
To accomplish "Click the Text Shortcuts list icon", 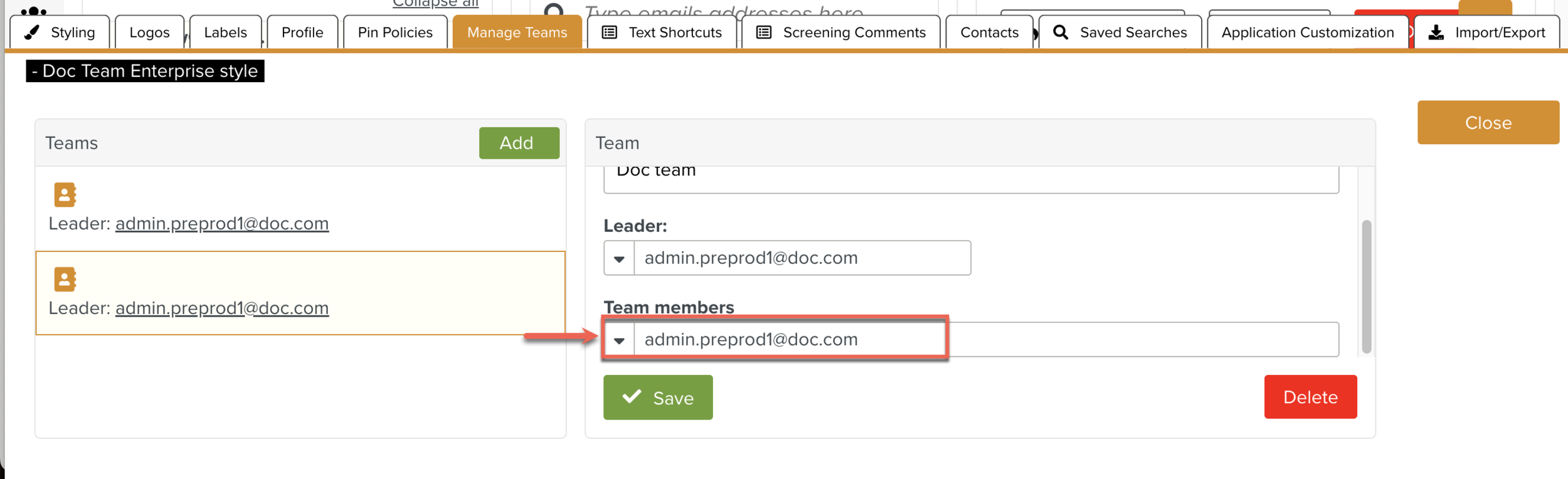I will click(x=609, y=33).
